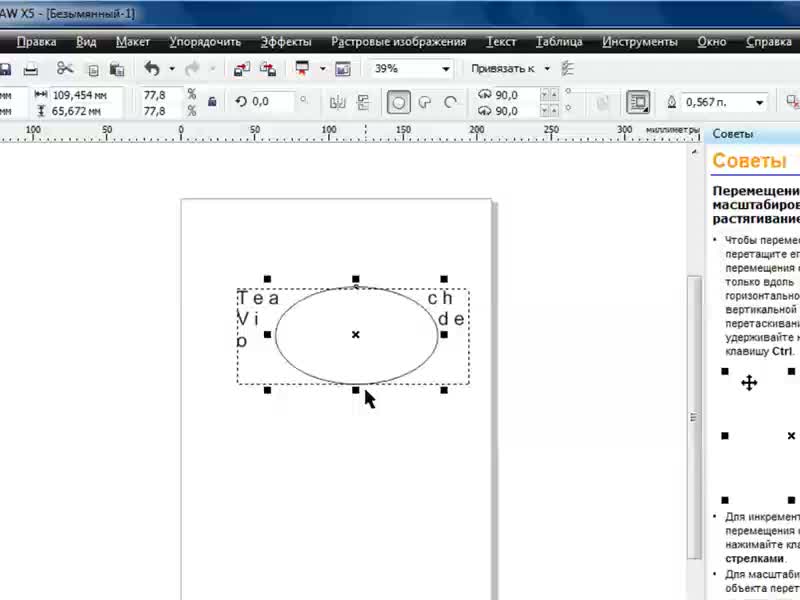
Task: Click the 'Tea' text in paragraph frame
Action: point(259,298)
